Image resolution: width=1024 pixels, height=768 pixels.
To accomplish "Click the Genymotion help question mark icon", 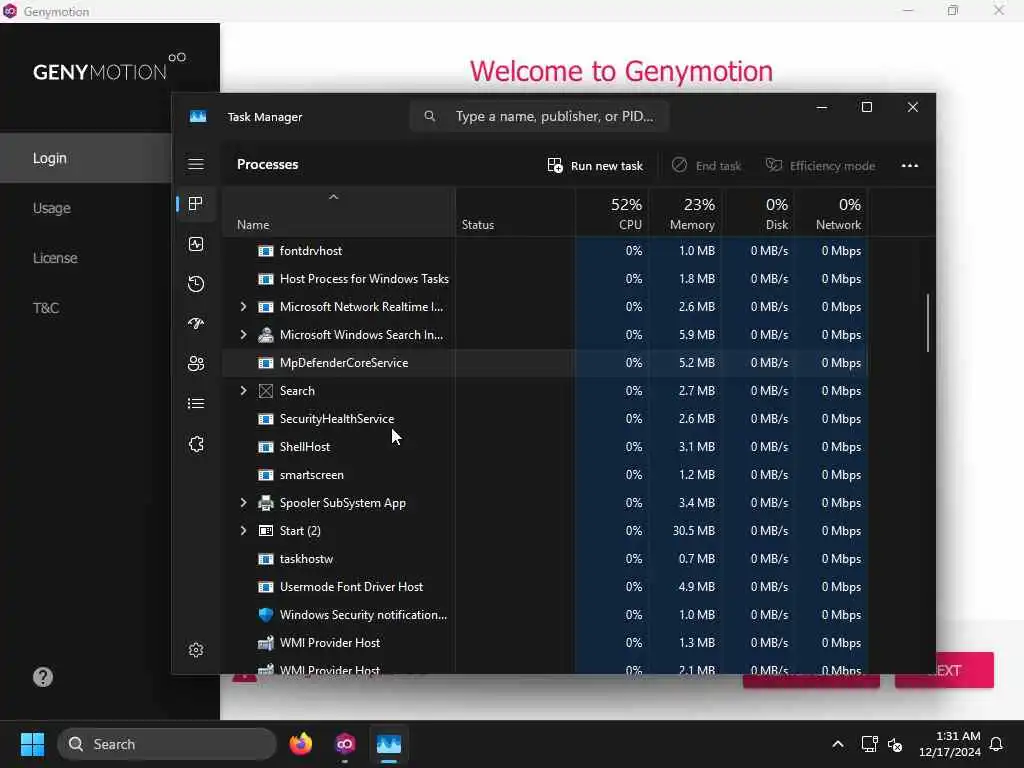I will tap(43, 677).
